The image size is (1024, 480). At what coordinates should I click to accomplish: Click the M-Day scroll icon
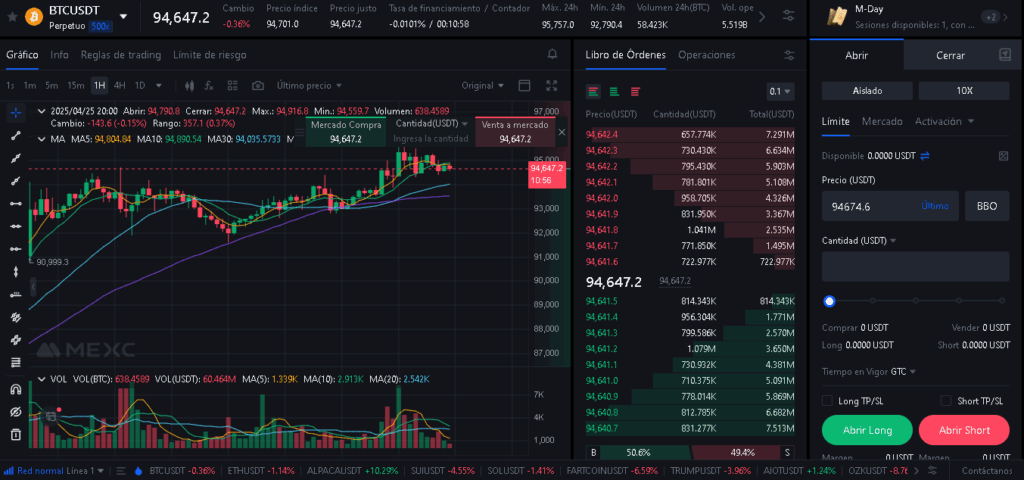point(836,17)
